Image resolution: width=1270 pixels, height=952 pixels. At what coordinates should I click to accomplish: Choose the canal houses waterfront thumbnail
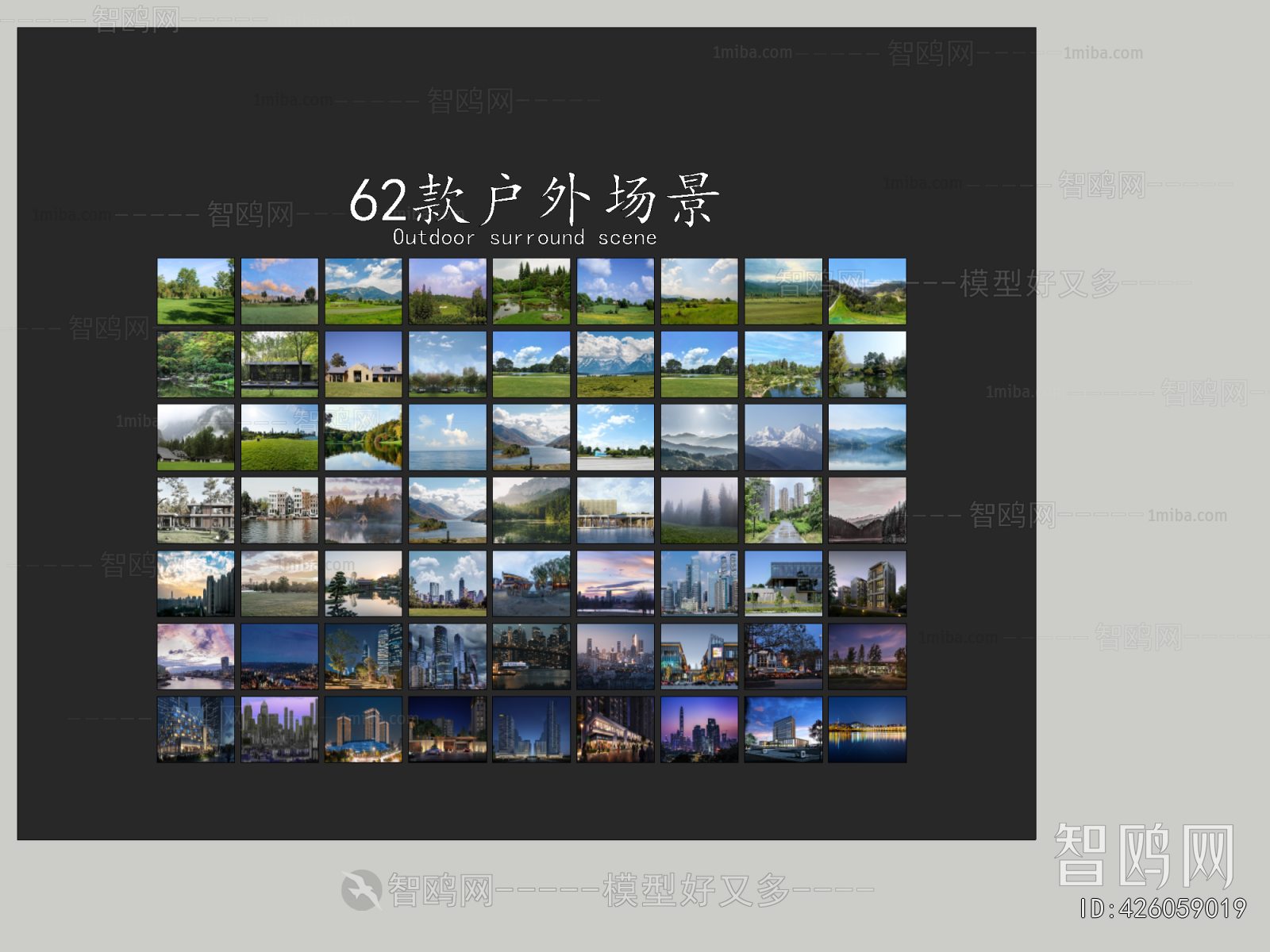point(279,510)
